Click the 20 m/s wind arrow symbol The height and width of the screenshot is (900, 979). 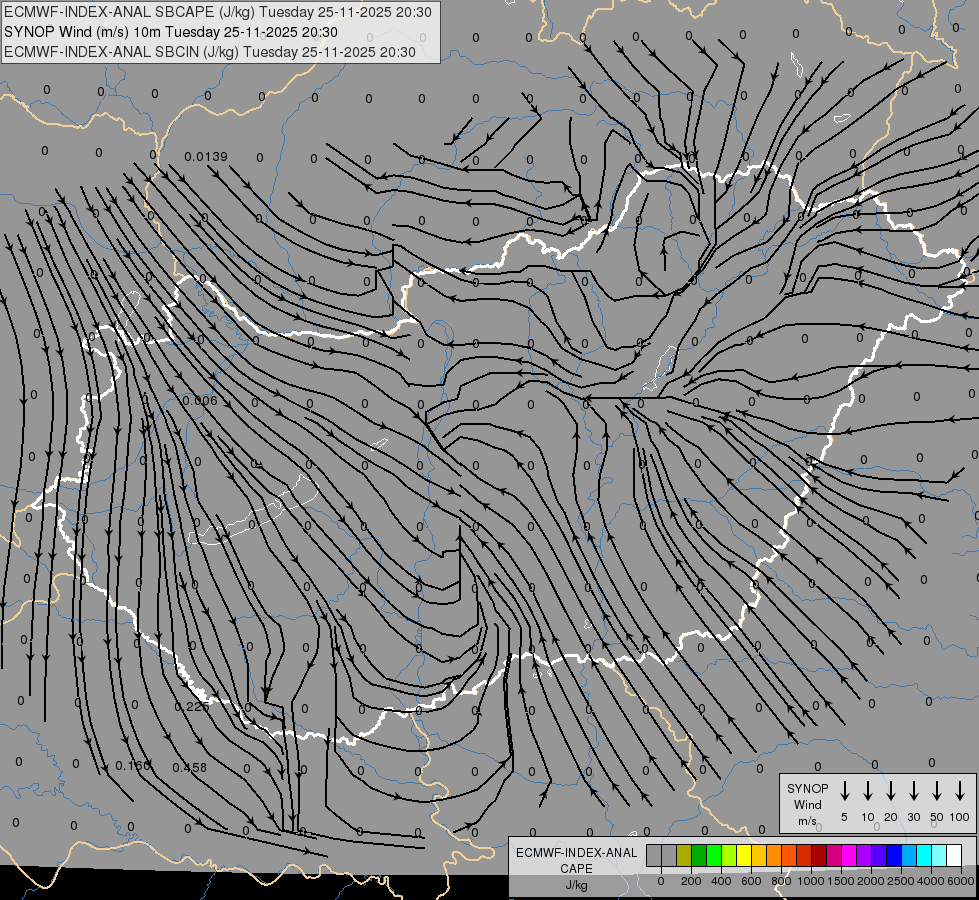[891, 791]
